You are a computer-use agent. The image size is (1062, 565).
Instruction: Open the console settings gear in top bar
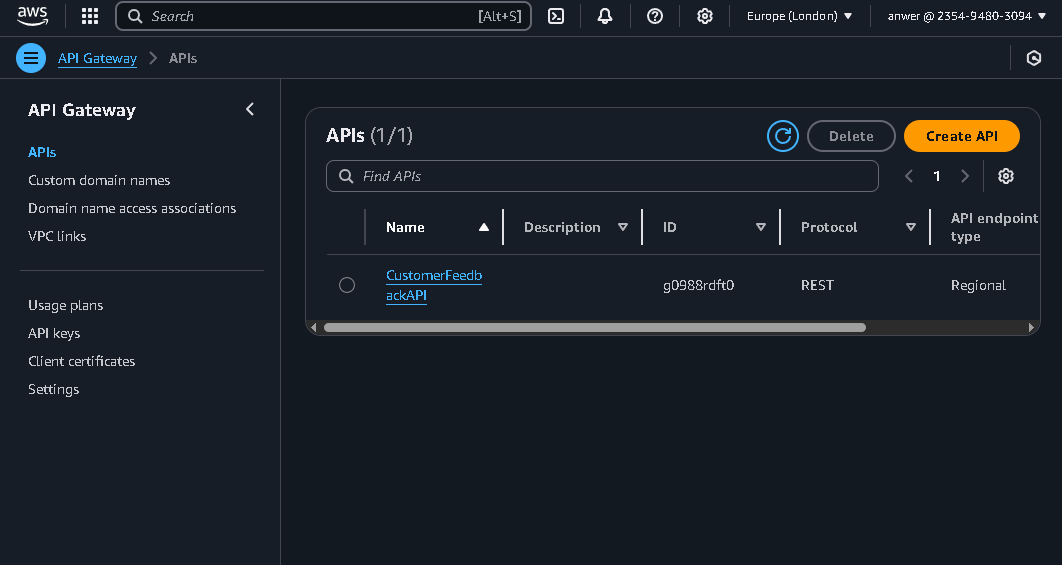(705, 16)
